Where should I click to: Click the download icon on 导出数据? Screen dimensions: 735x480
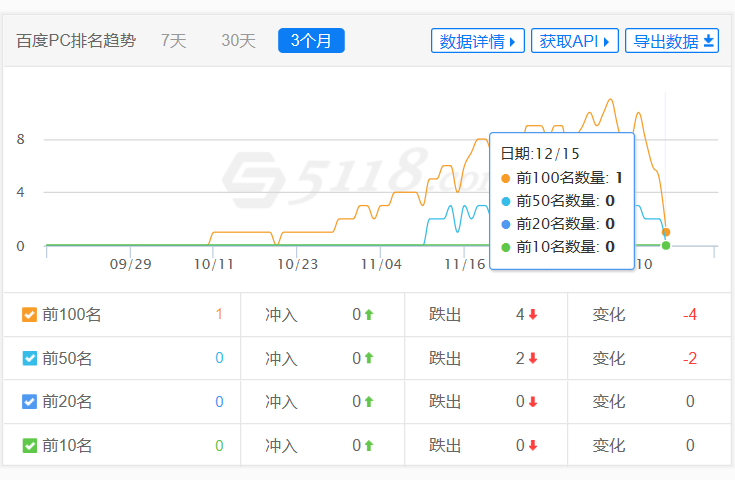[709, 41]
